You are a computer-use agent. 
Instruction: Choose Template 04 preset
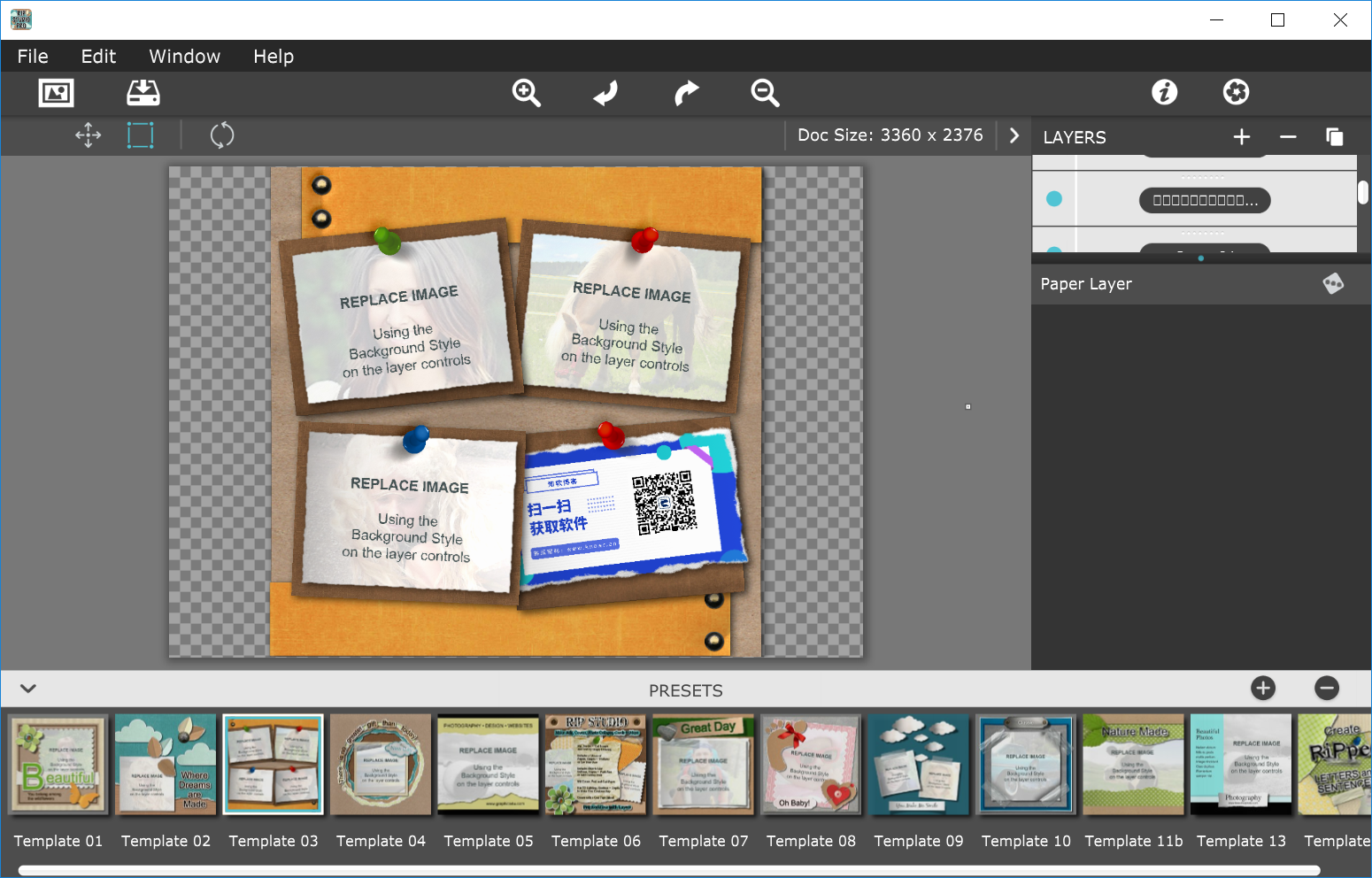(x=381, y=765)
